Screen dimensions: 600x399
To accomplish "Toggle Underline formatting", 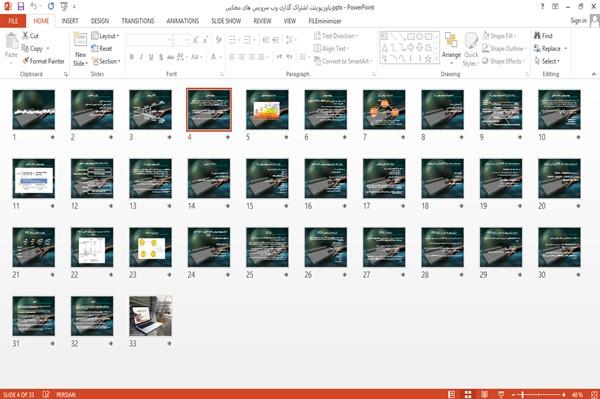I will pyautogui.click(x=151, y=57).
